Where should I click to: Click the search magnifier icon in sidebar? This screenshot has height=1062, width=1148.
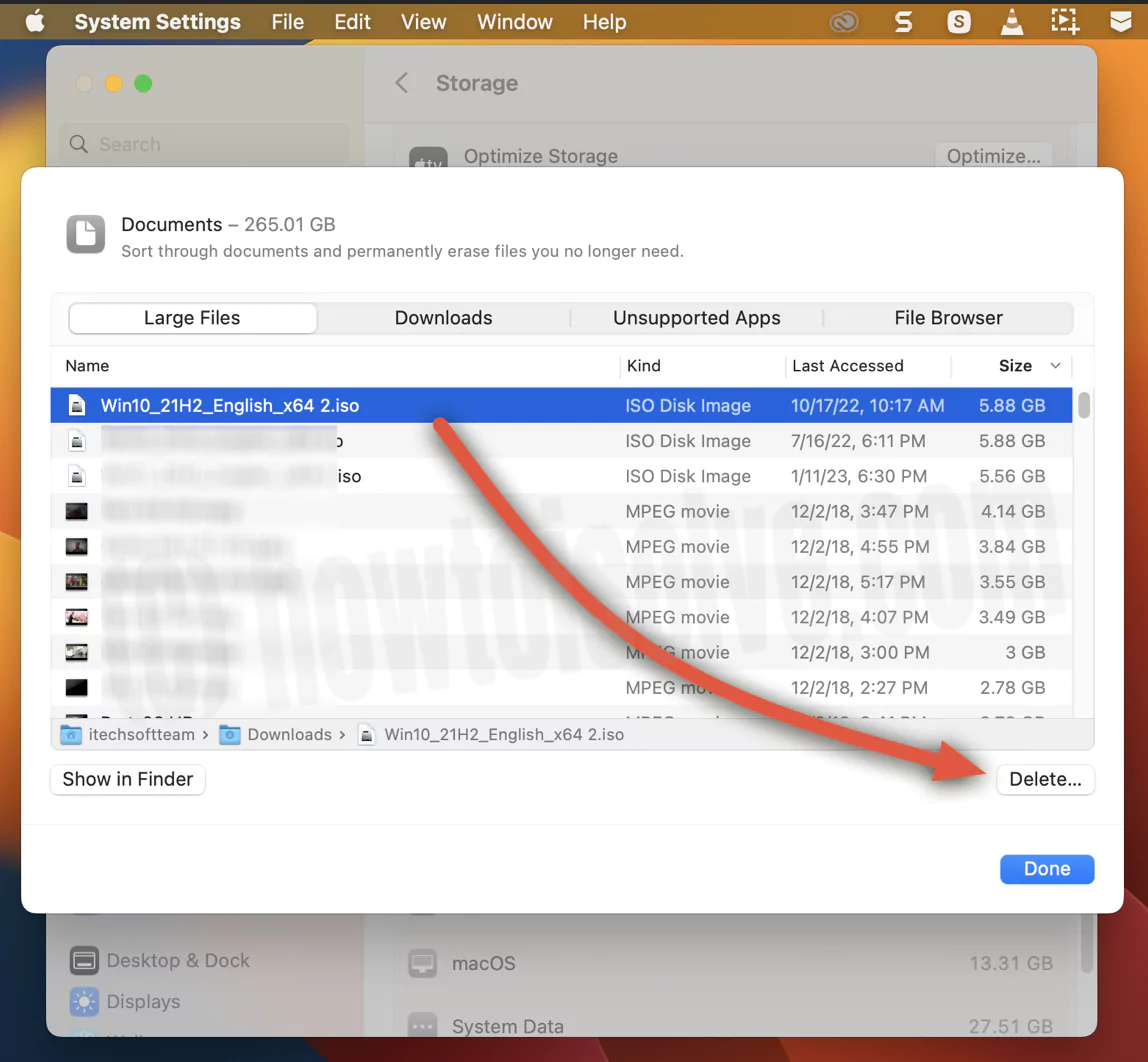[78, 144]
